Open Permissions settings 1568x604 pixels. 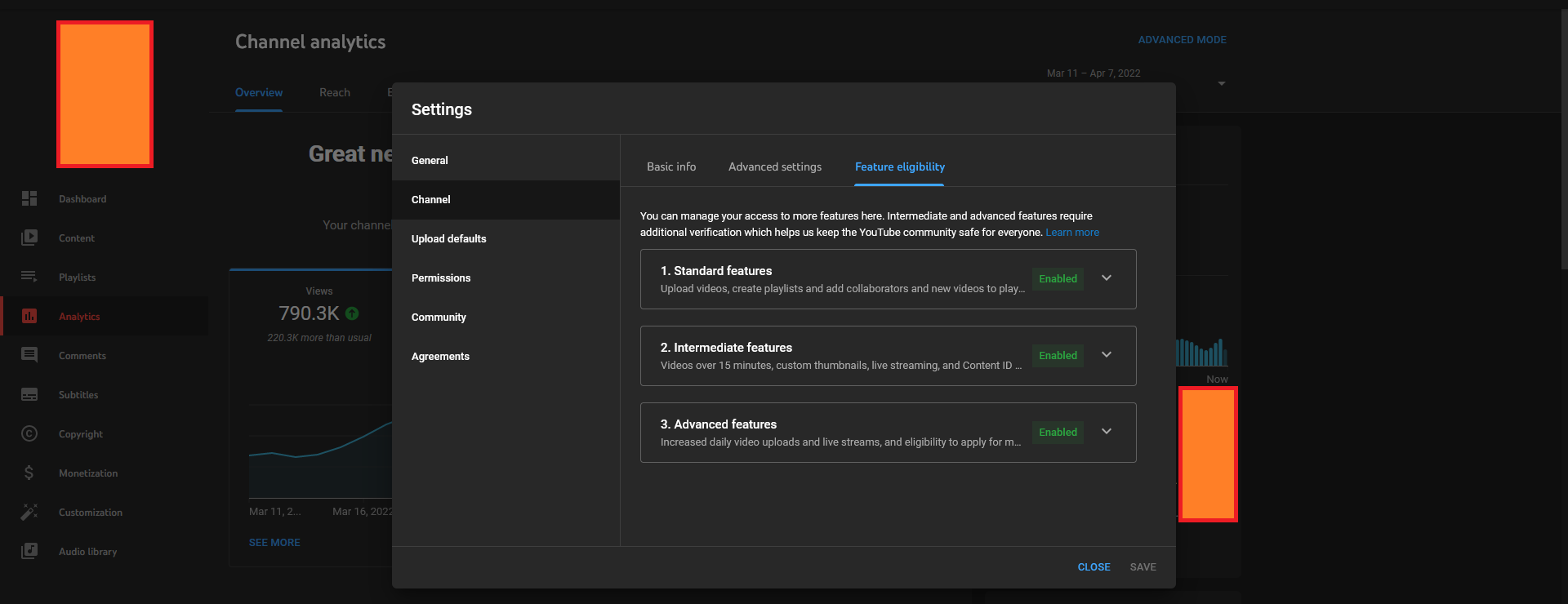point(506,278)
